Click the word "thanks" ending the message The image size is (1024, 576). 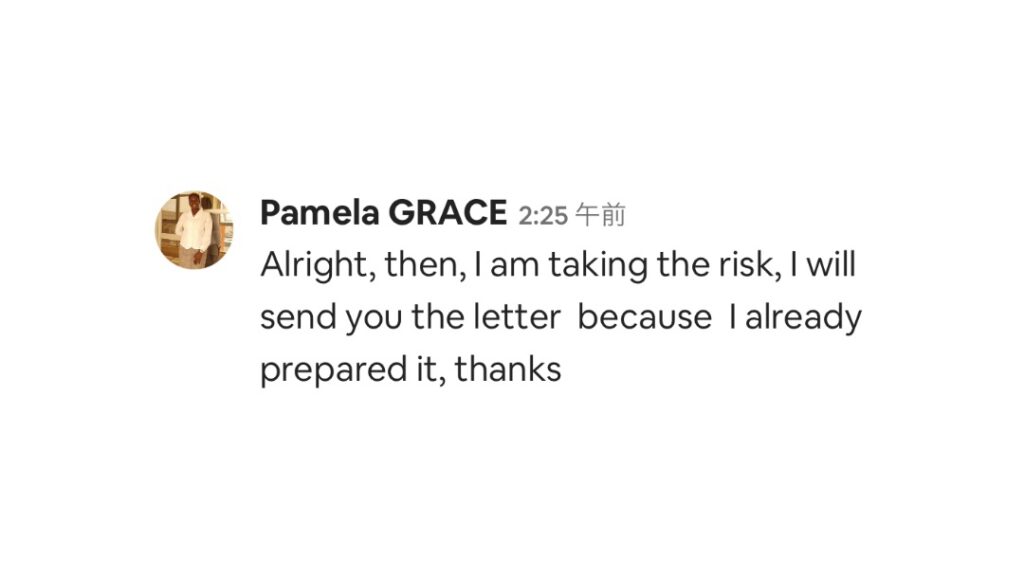point(508,370)
